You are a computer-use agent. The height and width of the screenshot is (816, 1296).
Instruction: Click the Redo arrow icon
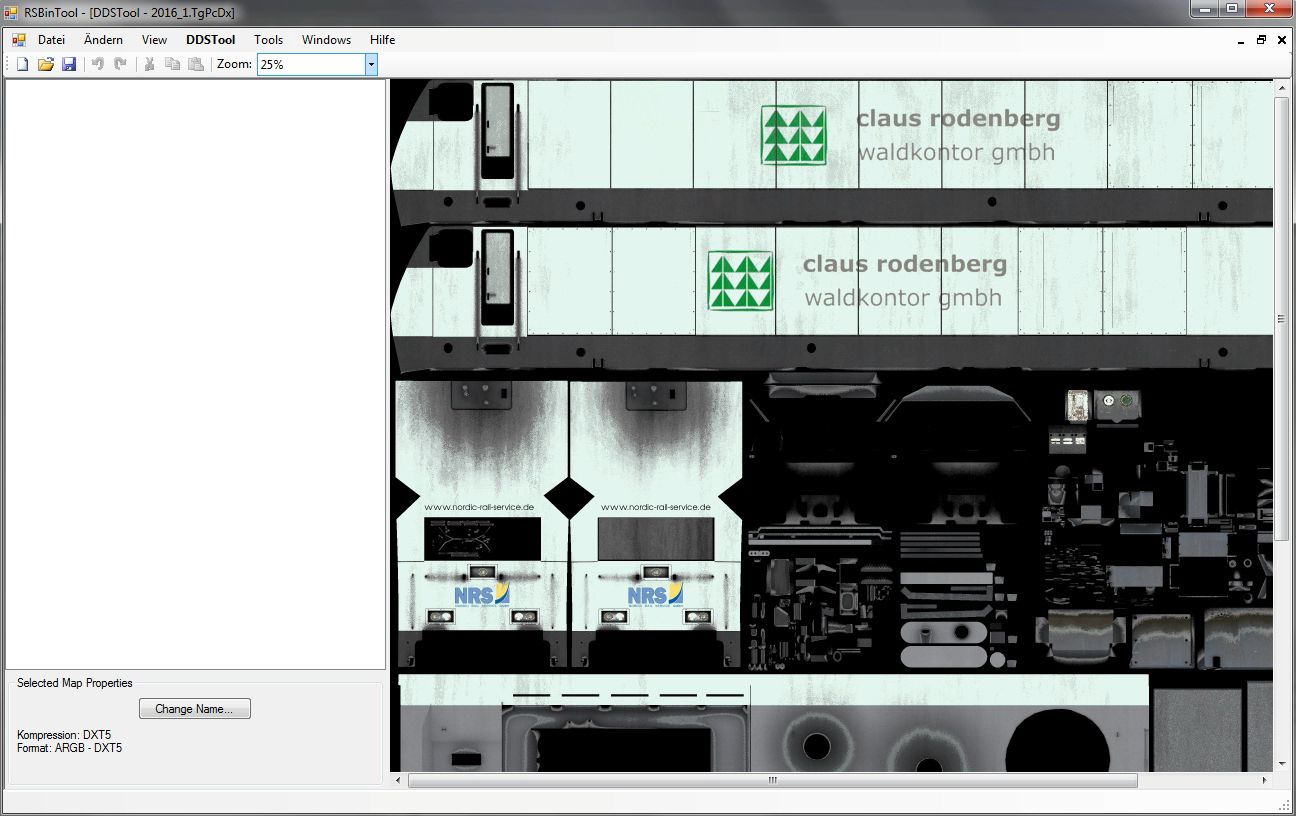click(120, 64)
